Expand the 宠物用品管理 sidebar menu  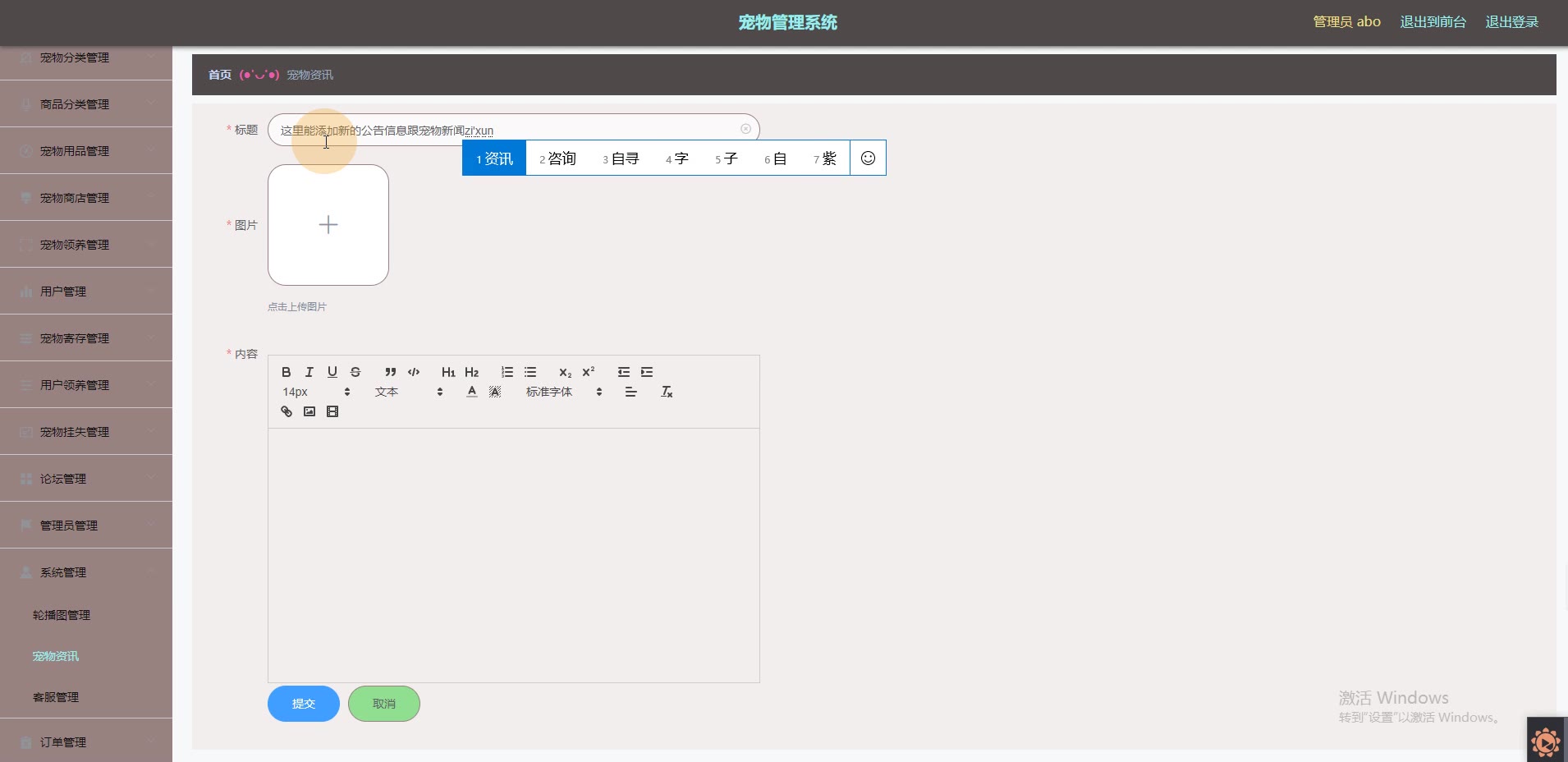pyautogui.click(x=86, y=151)
